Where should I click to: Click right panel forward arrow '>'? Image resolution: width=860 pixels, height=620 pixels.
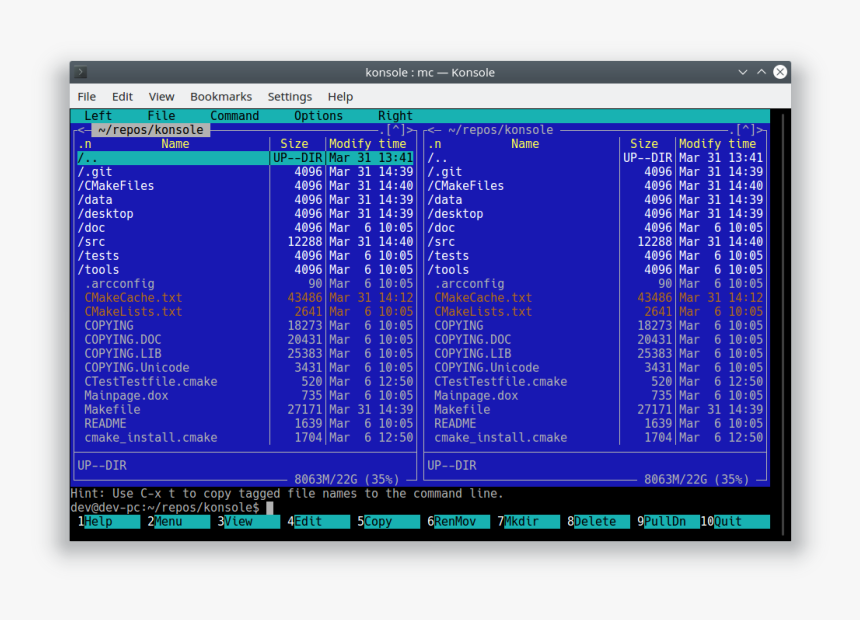[760, 130]
